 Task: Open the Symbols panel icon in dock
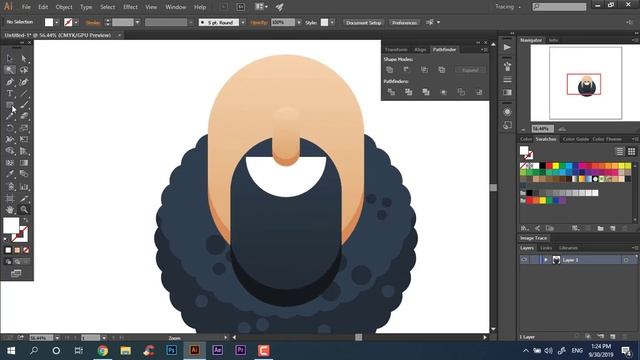[x=507, y=66]
